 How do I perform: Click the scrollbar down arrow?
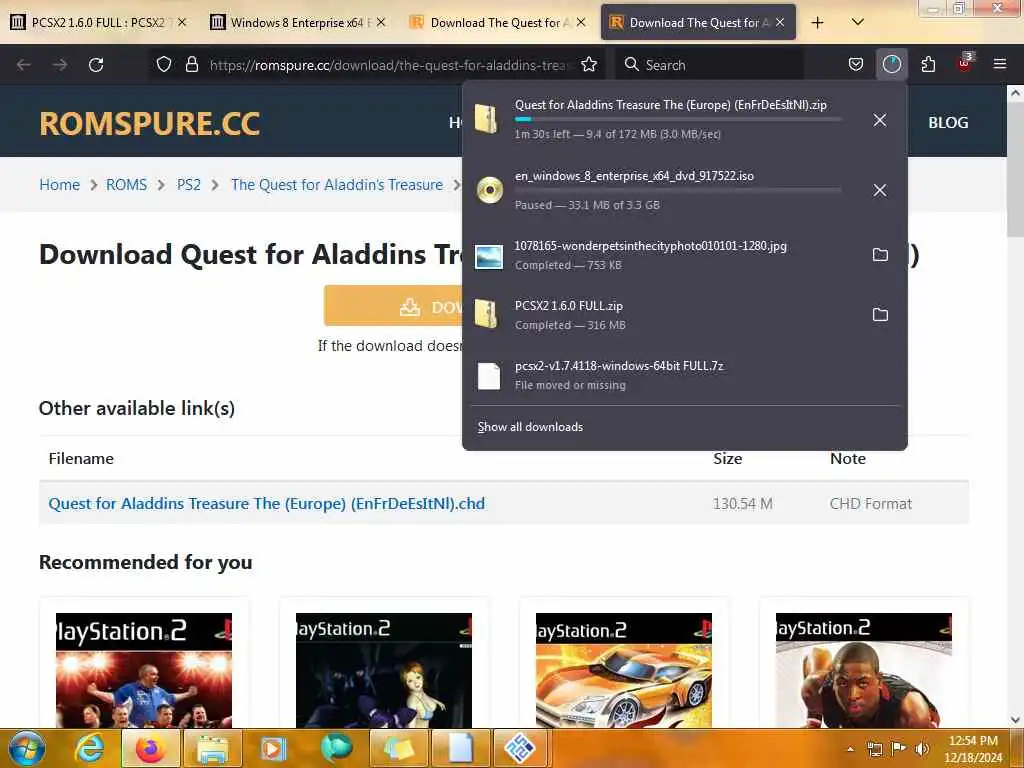pyautogui.click(x=1015, y=720)
